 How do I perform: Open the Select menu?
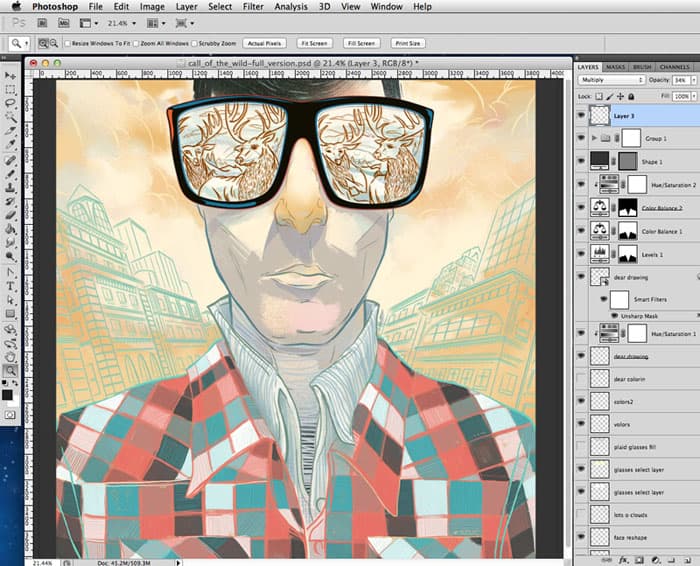220,7
